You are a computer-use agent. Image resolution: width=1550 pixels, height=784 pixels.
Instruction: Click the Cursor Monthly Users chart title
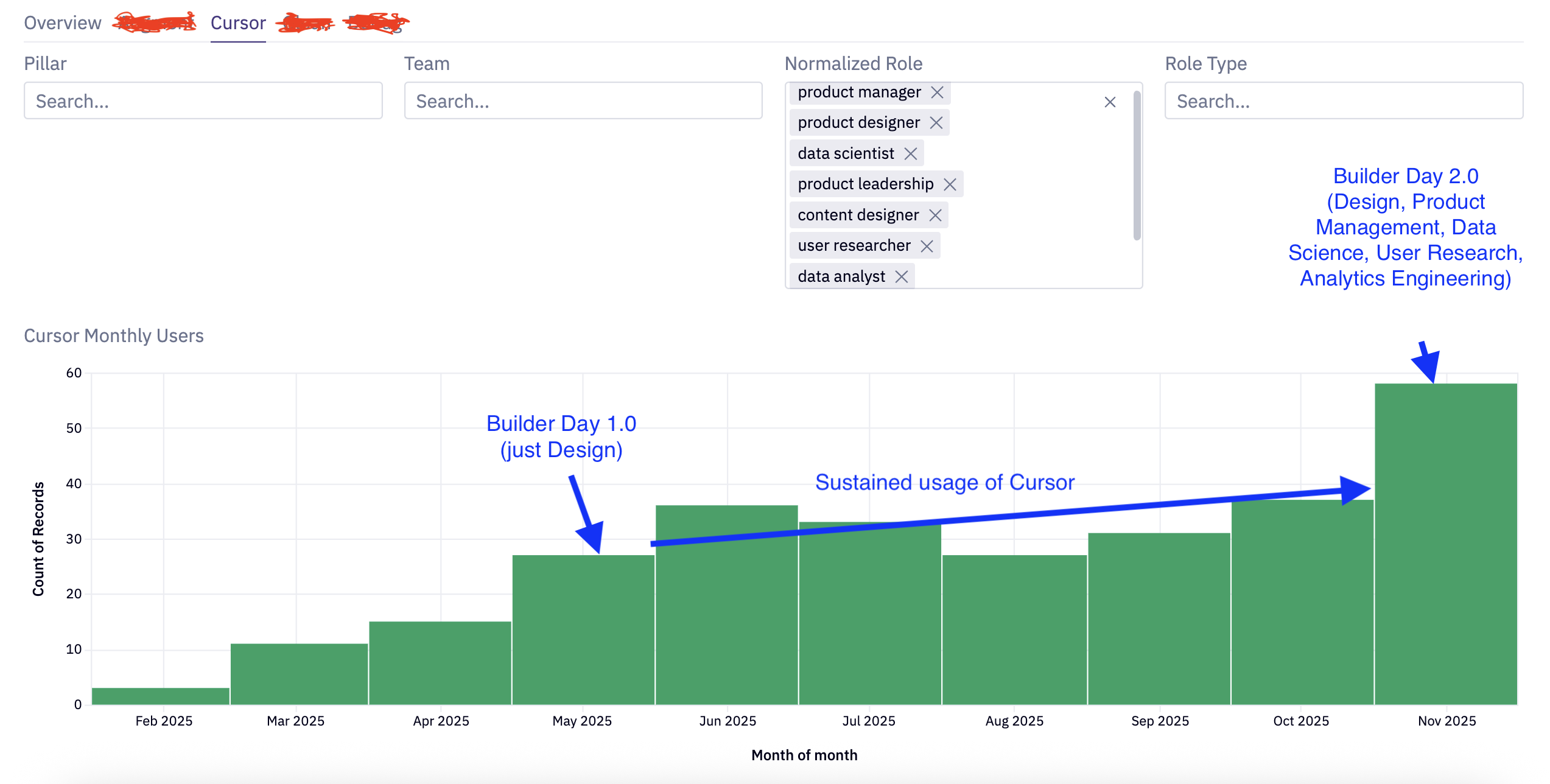pos(114,335)
